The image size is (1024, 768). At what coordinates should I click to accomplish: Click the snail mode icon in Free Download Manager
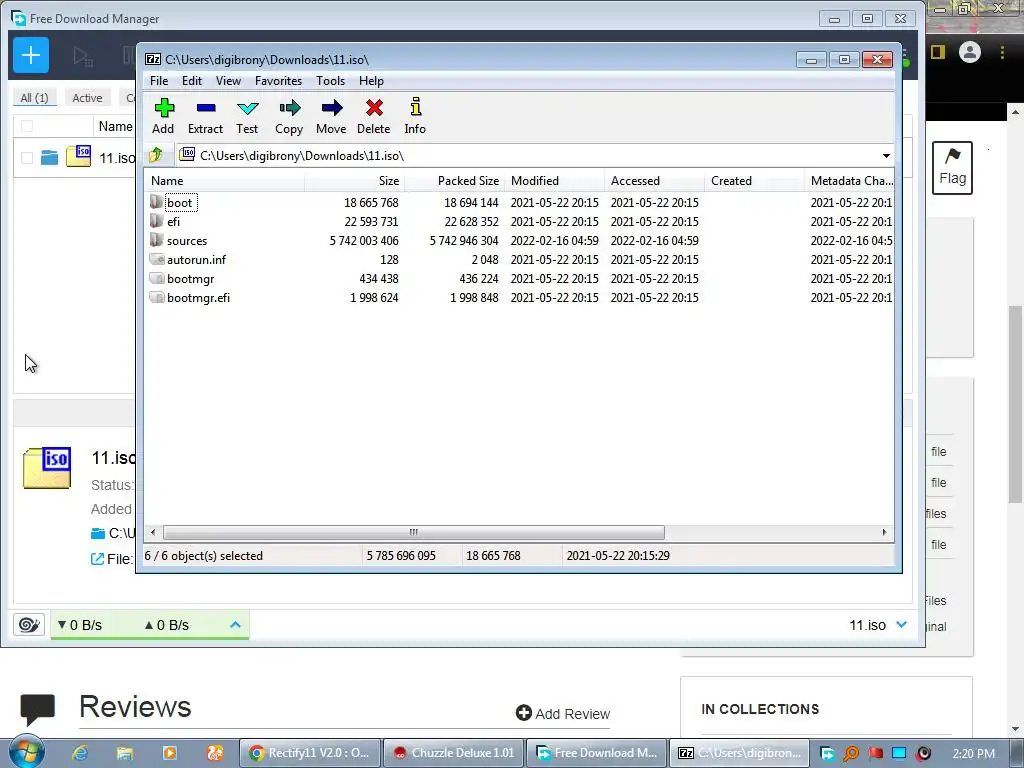(x=29, y=625)
